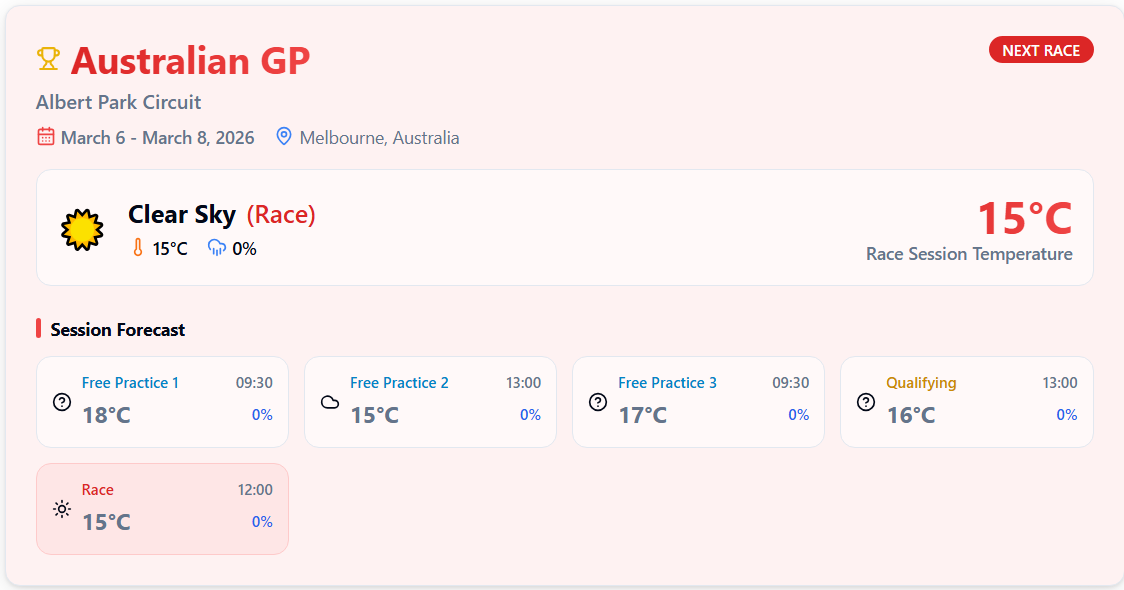Click the thermometer icon in weather panel
Image resolution: width=1124 pixels, height=590 pixels.
coord(138,248)
